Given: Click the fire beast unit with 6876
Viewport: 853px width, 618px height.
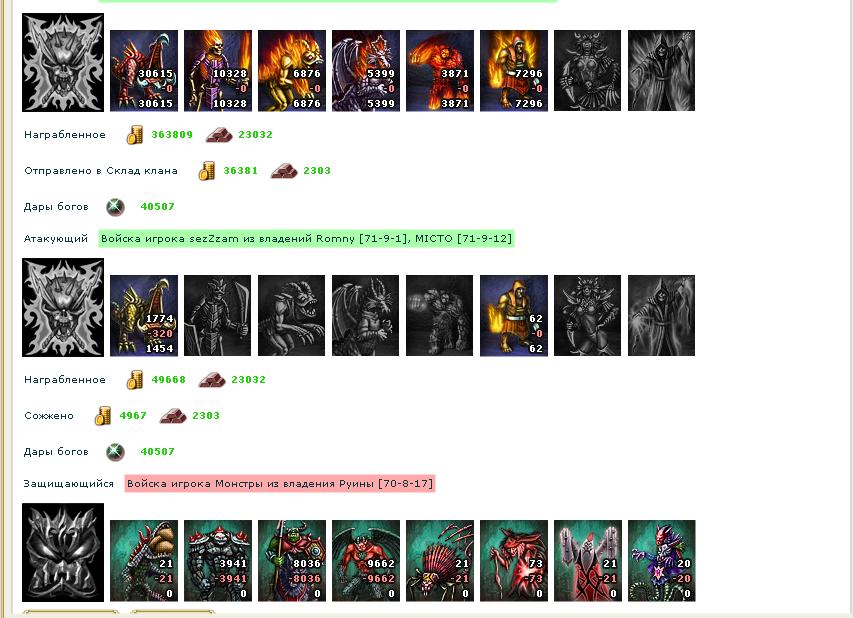Looking at the screenshot, I should pos(292,71).
